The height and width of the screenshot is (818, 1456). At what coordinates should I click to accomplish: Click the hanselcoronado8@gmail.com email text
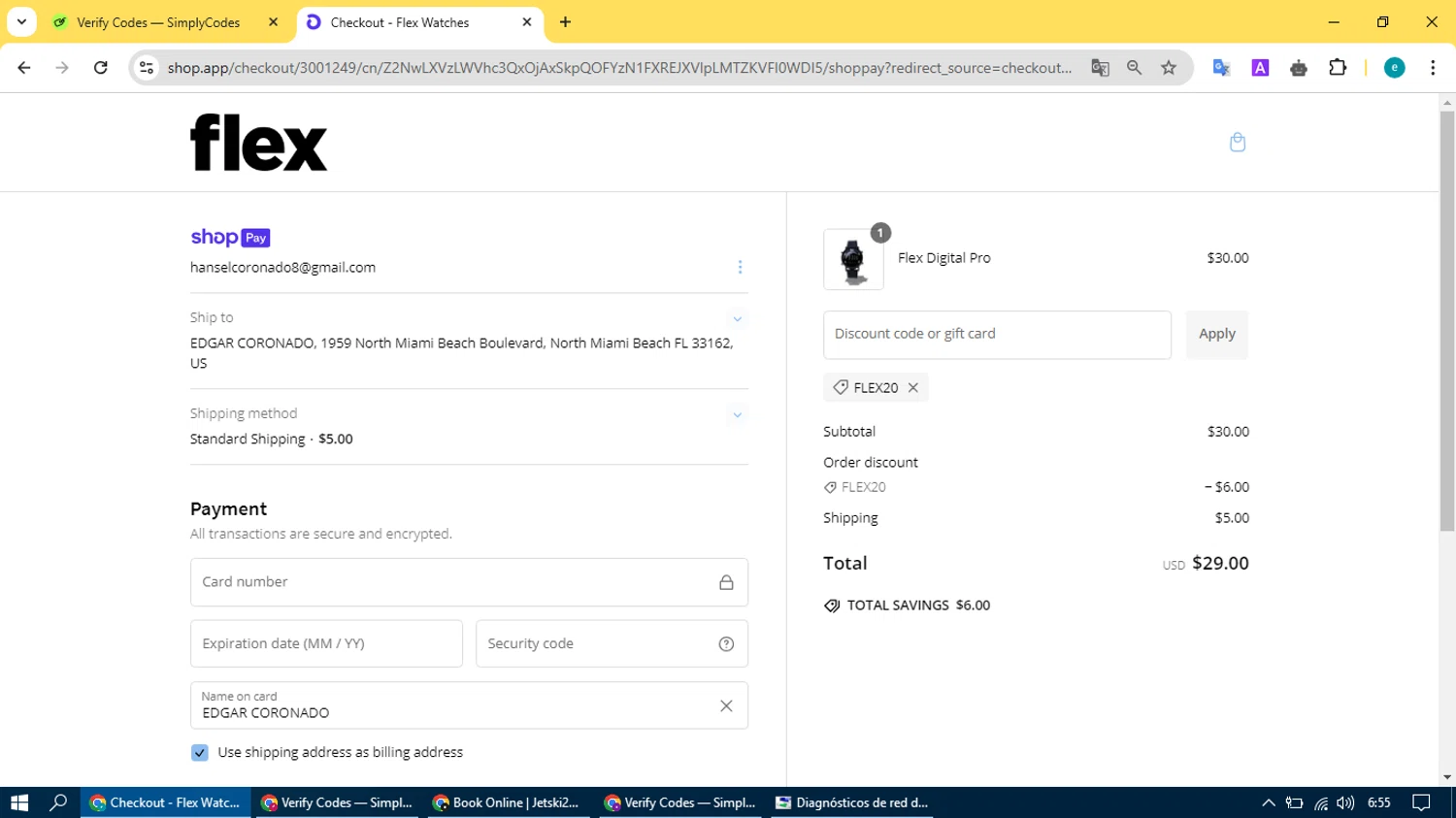pos(282,268)
